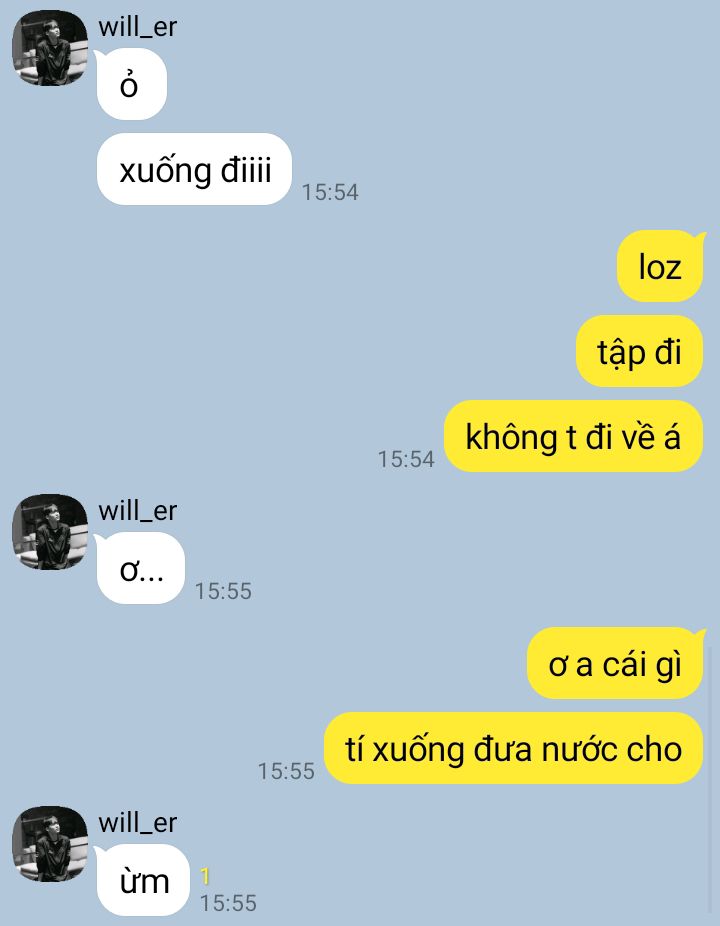Tap the 'tí xuống đưa nước cho' message
Screen dimensions: 720x926
pos(514,749)
